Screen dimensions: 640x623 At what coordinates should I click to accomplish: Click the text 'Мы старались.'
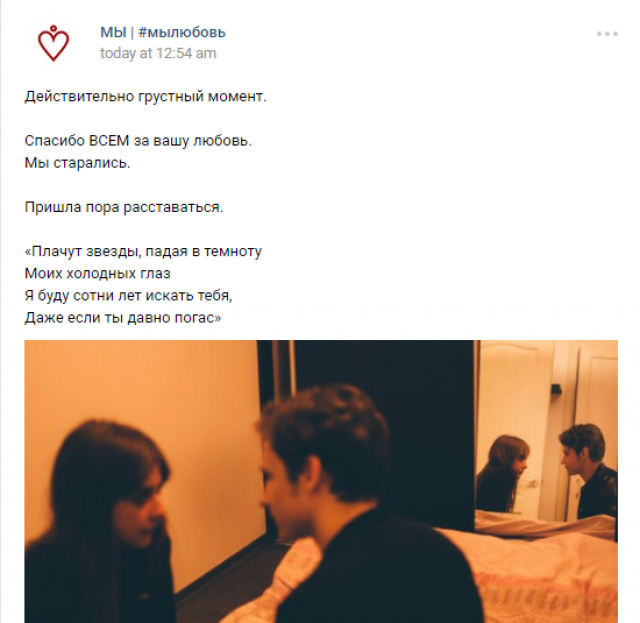(77, 163)
